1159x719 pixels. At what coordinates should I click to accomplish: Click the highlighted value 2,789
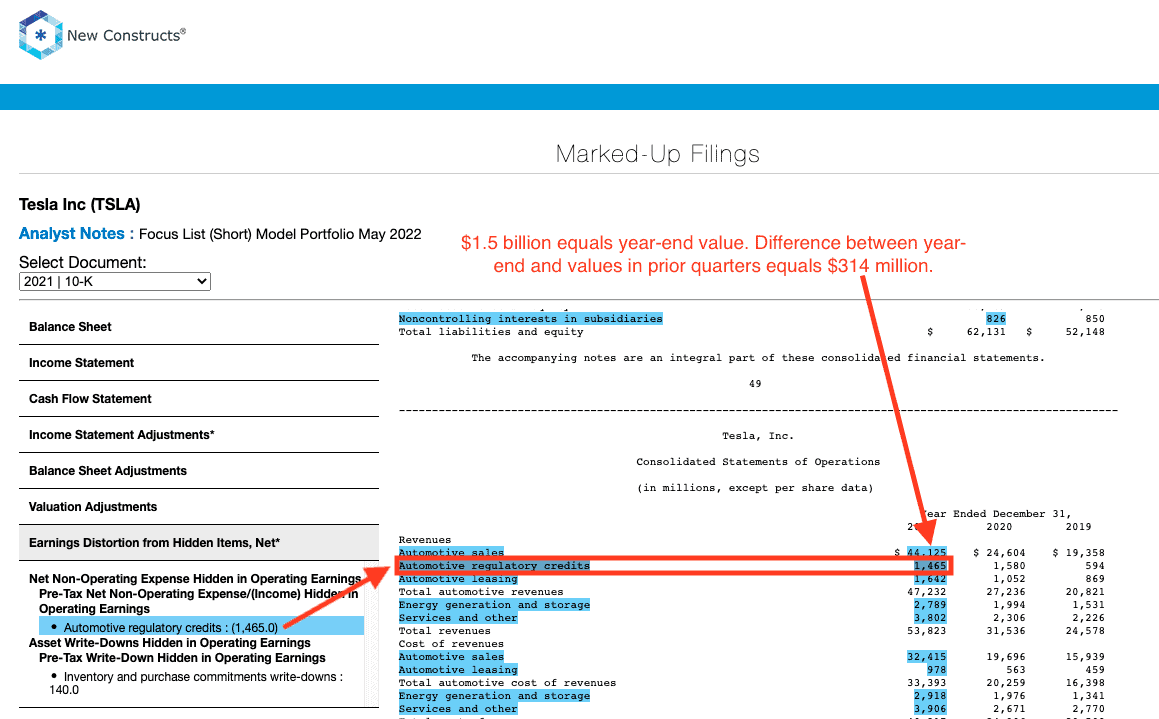click(930, 604)
